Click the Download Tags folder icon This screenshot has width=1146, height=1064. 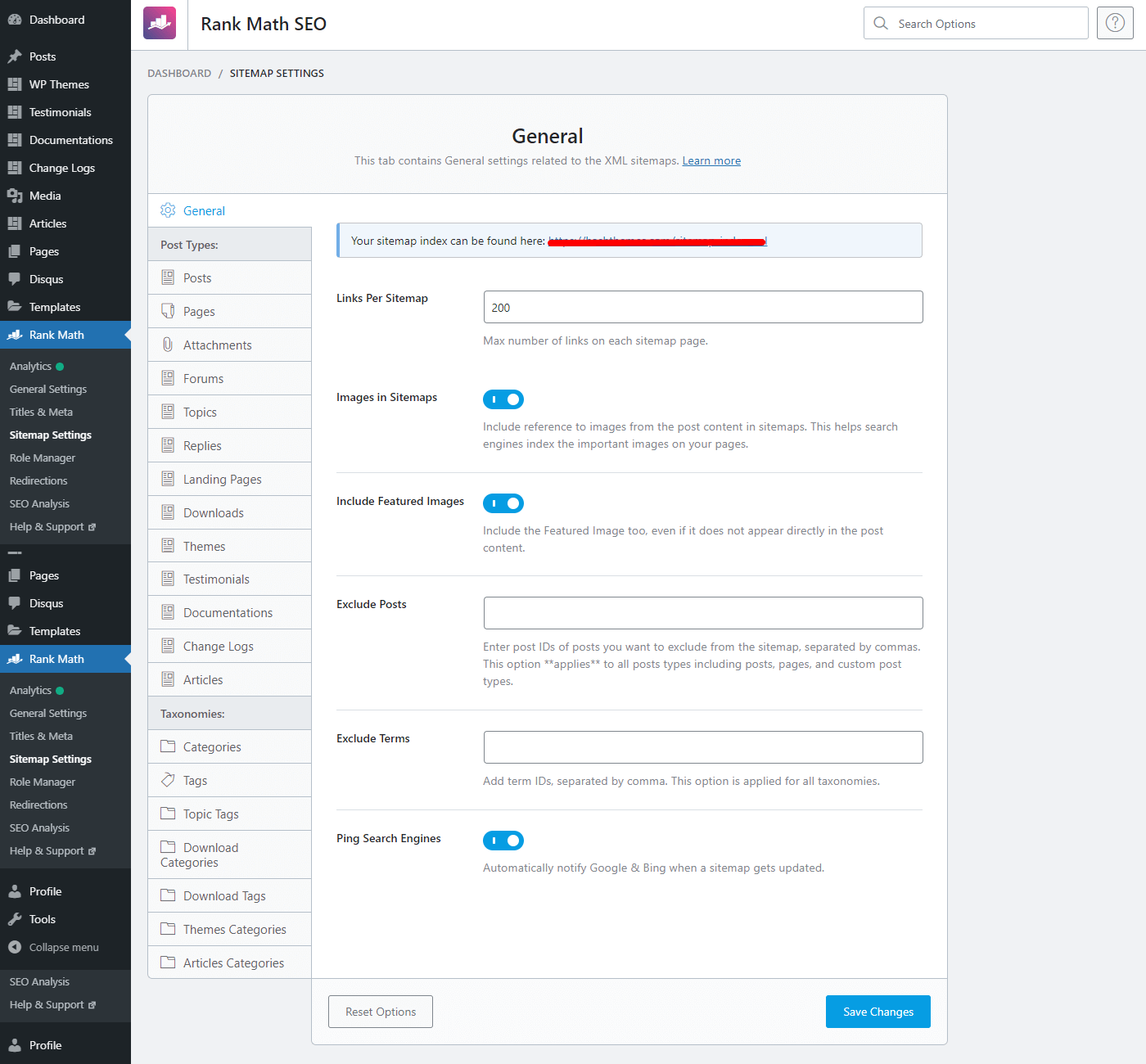[168, 895]
